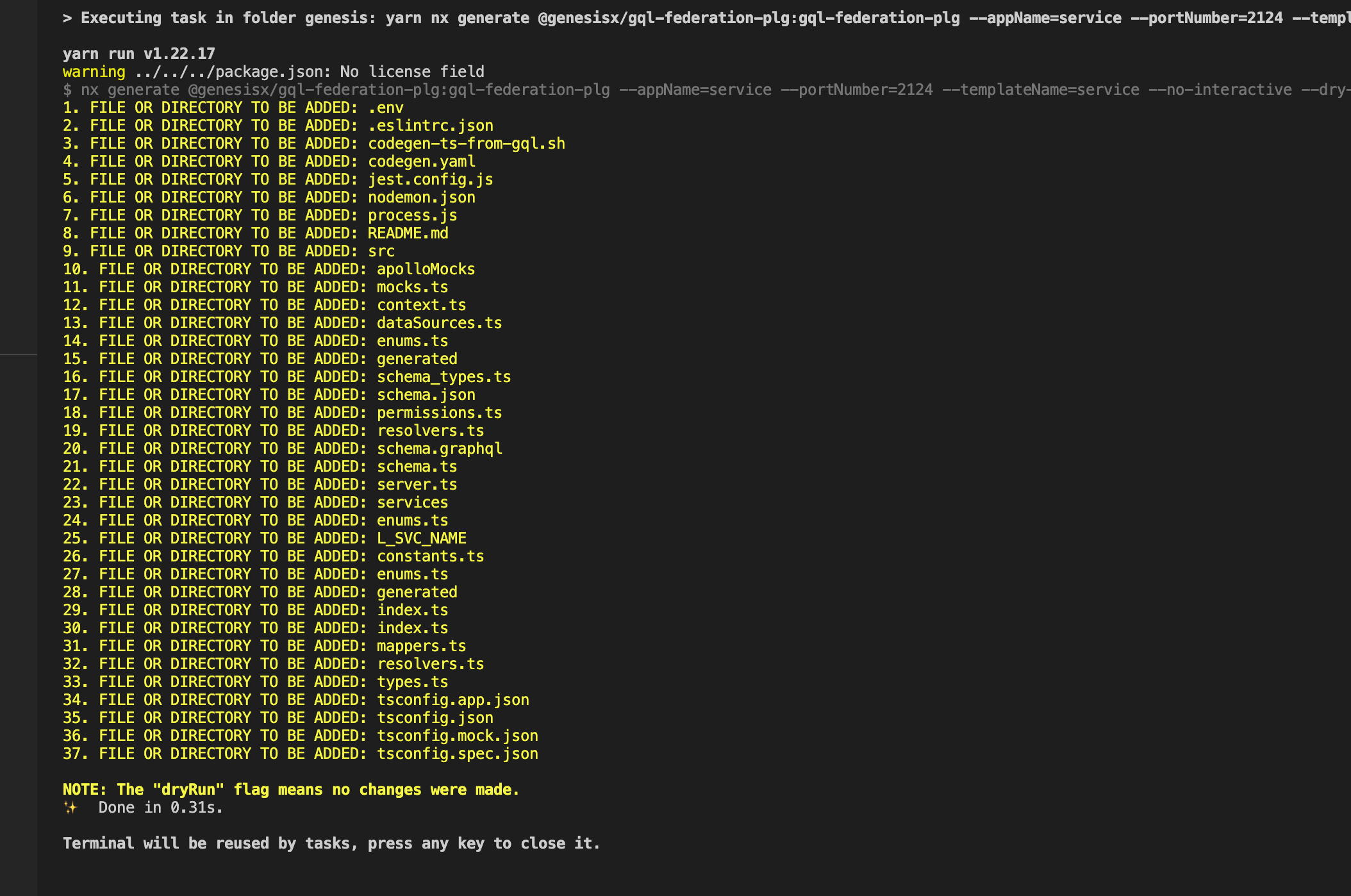1351x896 pixels.
Task: Click 'mocks.ts' file name
Action: point(413,287)
